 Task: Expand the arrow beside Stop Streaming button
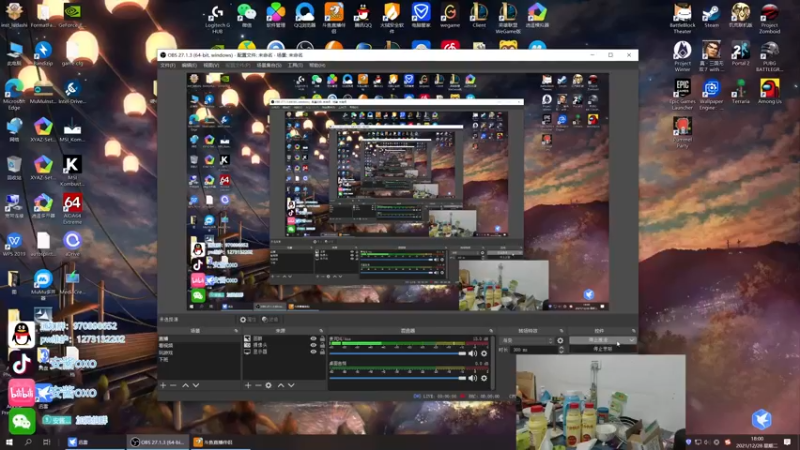[x=632, y=340]
